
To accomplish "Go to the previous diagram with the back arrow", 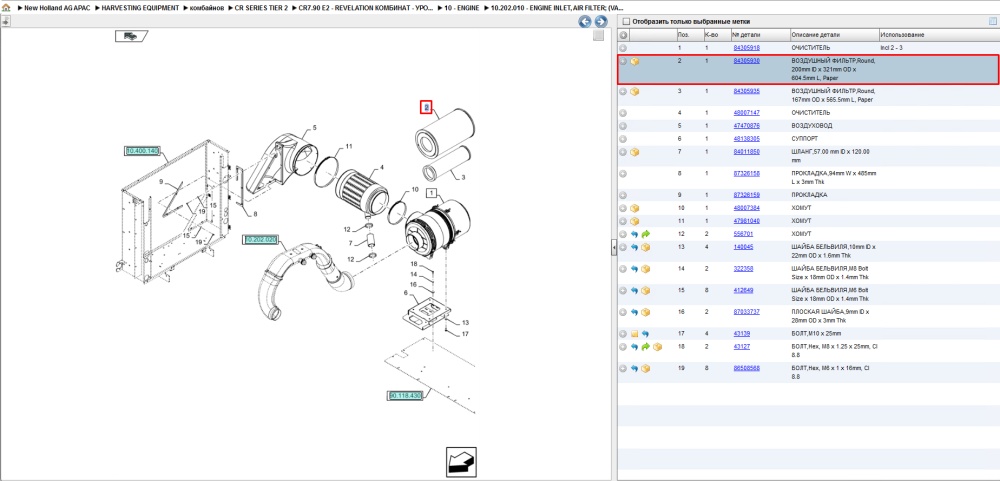I will point(585,22).
